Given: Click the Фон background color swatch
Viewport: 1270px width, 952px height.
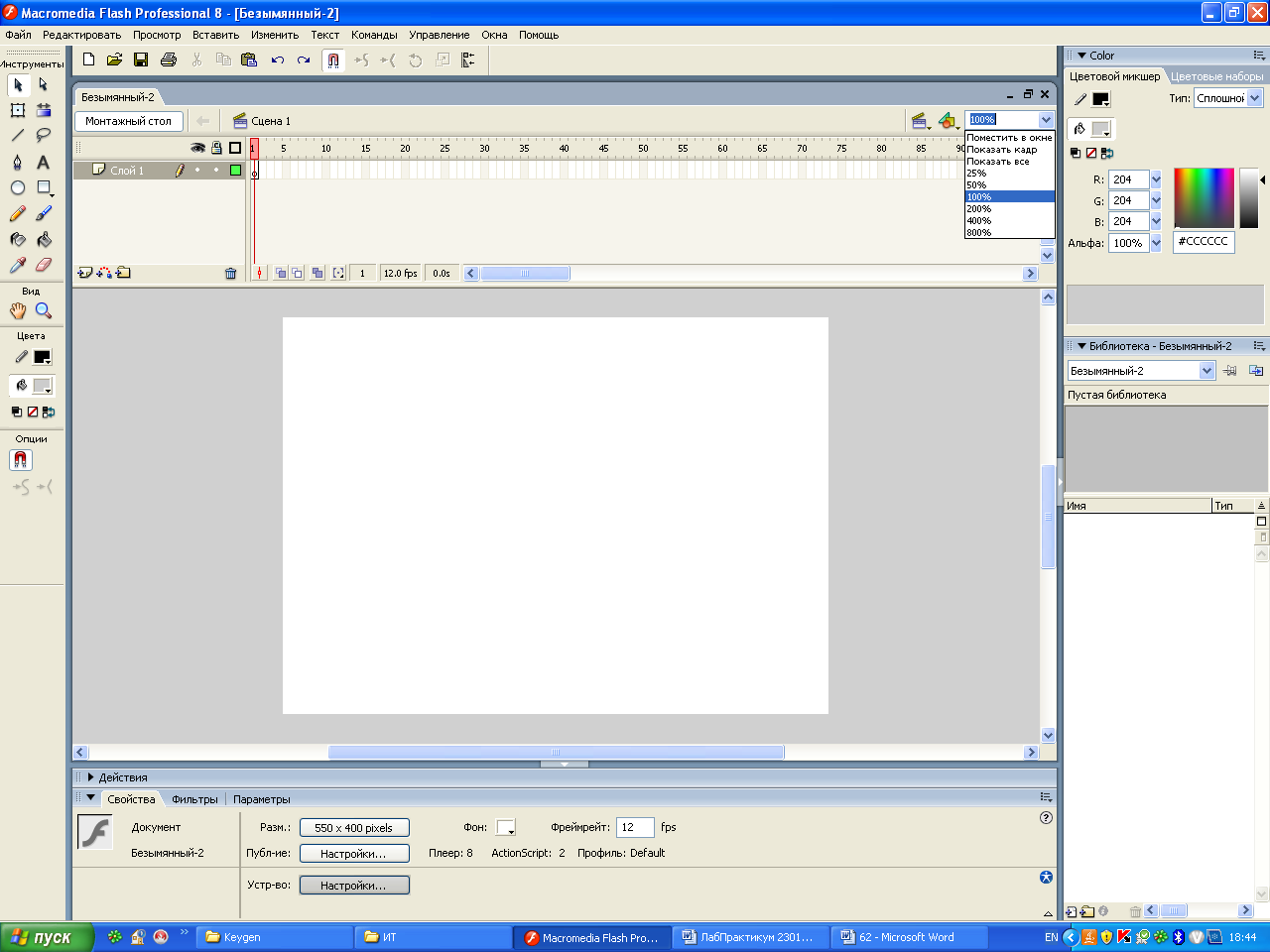Looking at the screenshot, I should coord(506,828).
